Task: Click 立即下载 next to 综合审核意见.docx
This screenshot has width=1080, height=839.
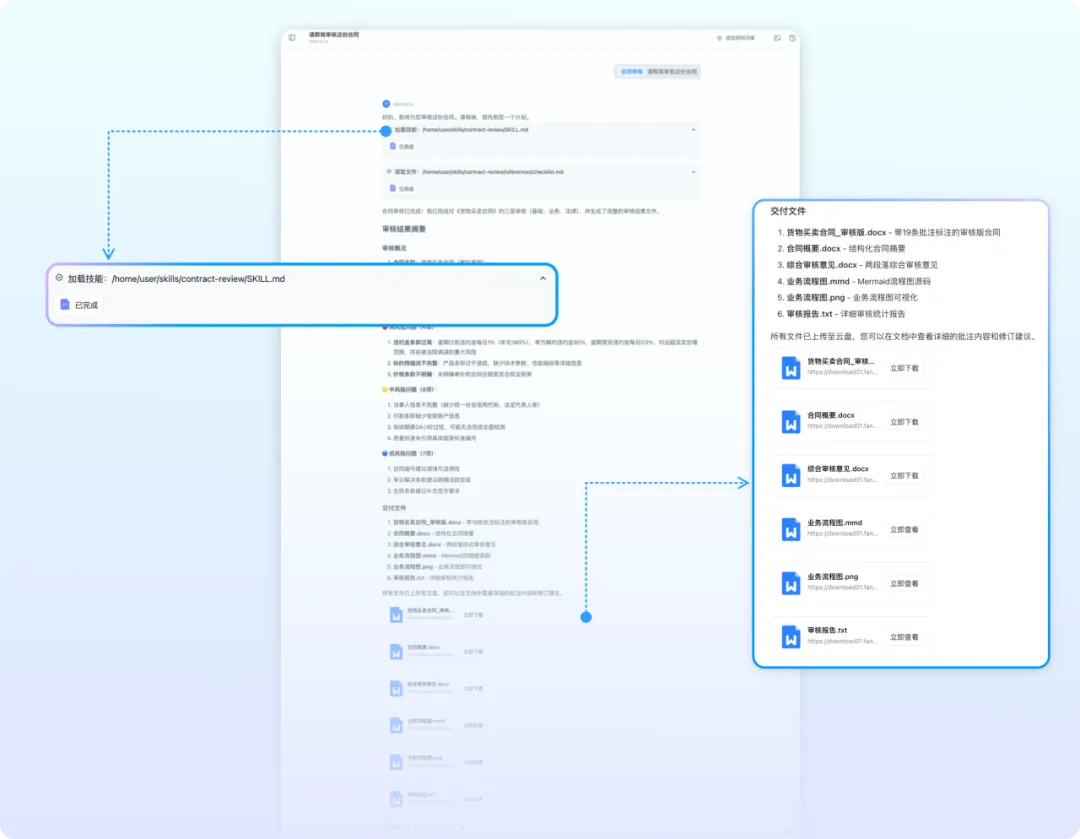Action: [904, 476]
